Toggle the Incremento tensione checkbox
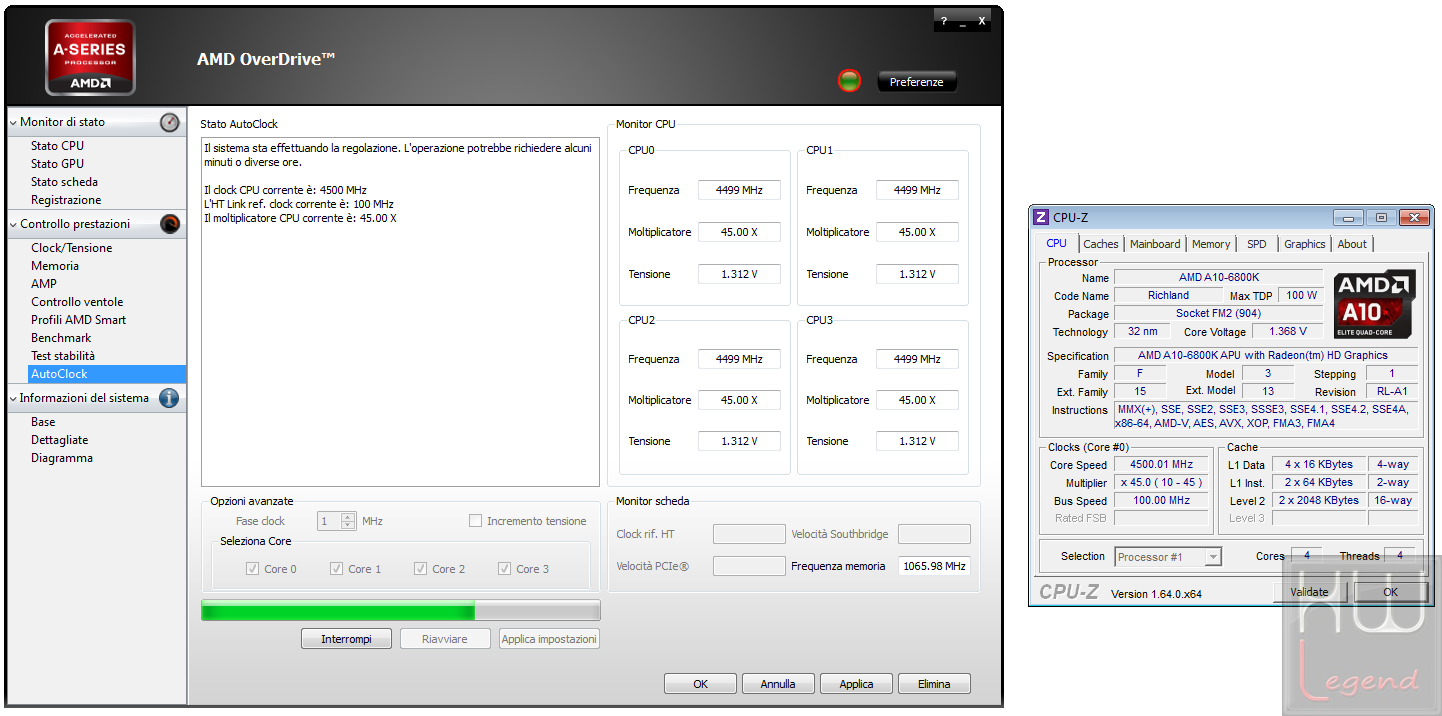The width and height of the screenshot is (1442, 716). 476,521
